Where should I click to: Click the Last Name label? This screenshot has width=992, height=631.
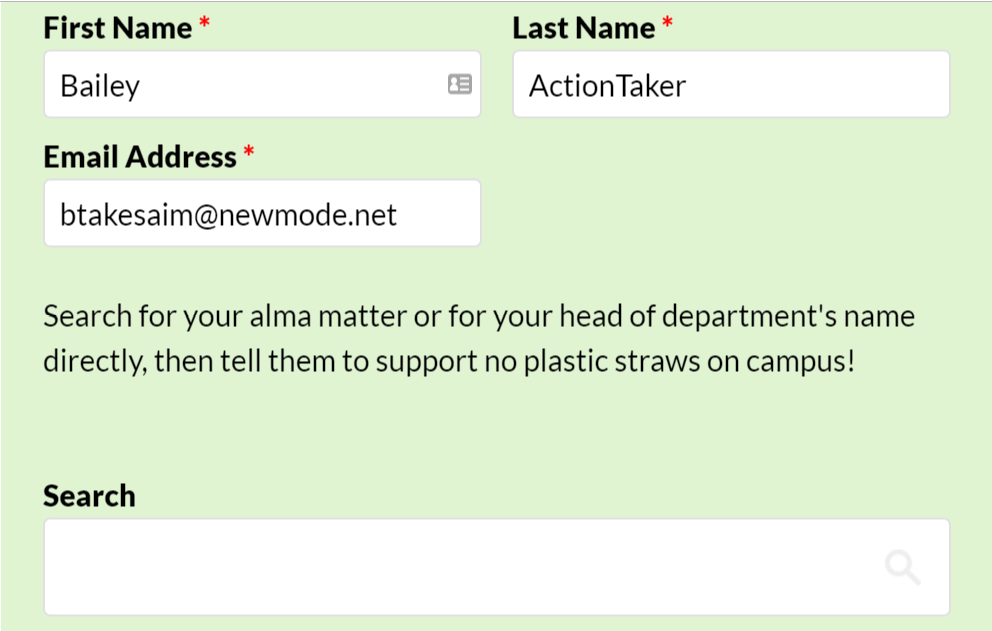[x=583, y=28]
